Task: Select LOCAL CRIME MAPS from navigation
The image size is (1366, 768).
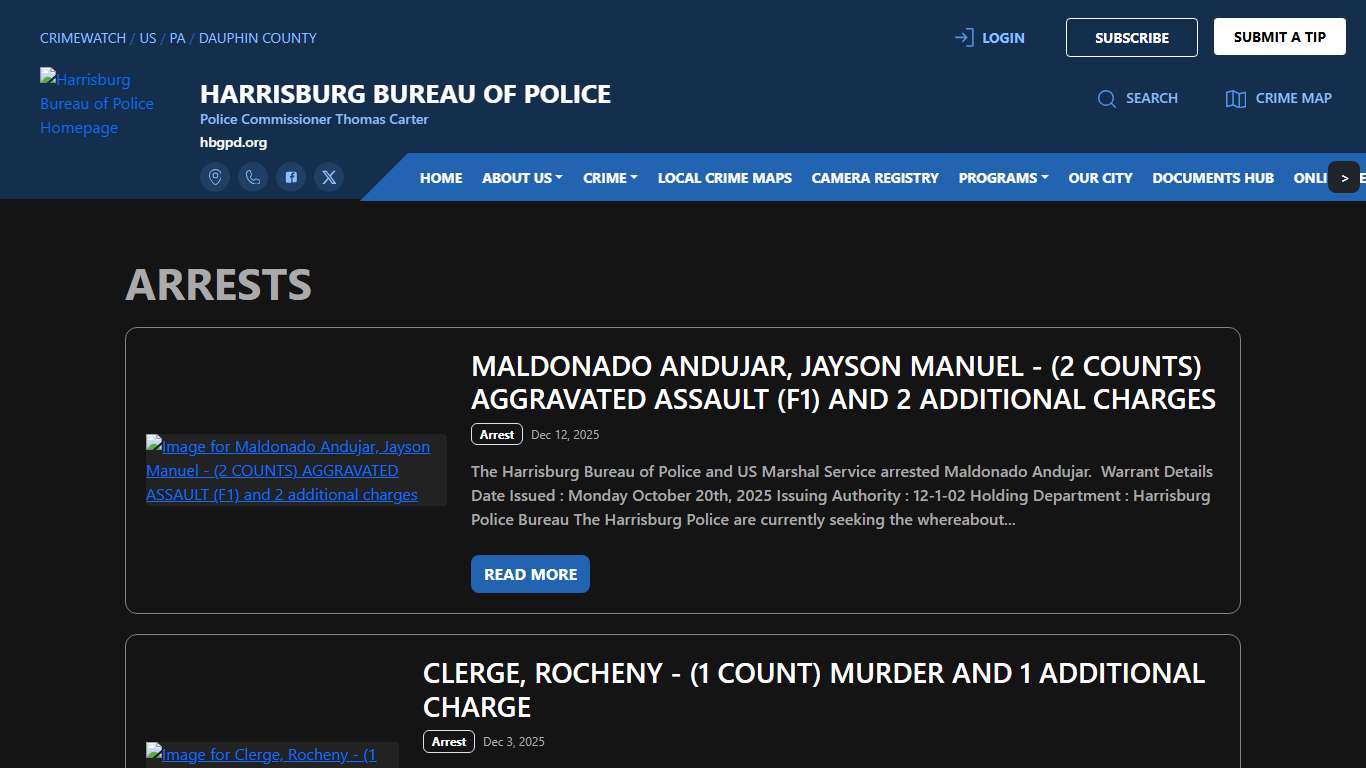Action: click(724, 177)
